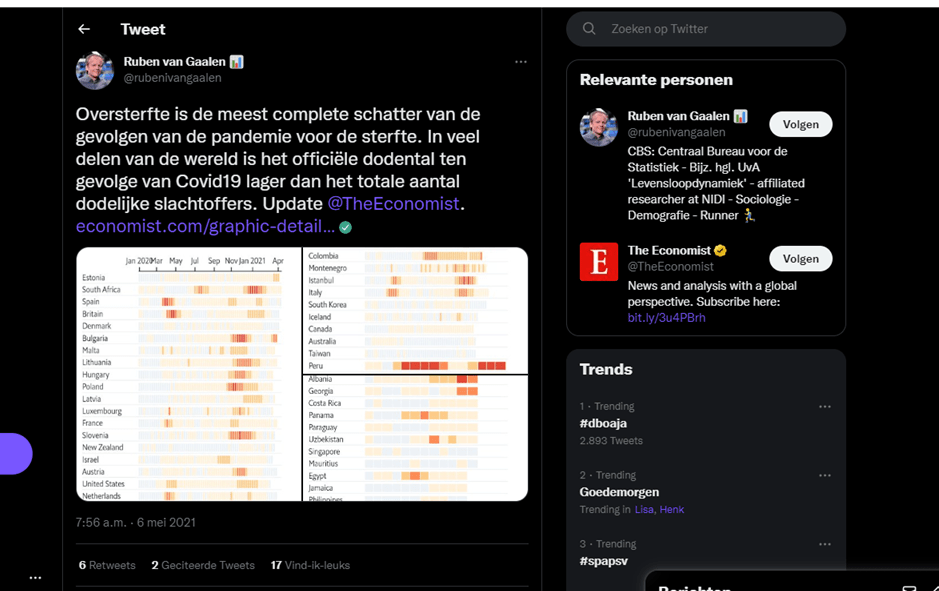The image size is (939, 591).
Task: Open the excess mortality chart image
Action: pos(302,374)
